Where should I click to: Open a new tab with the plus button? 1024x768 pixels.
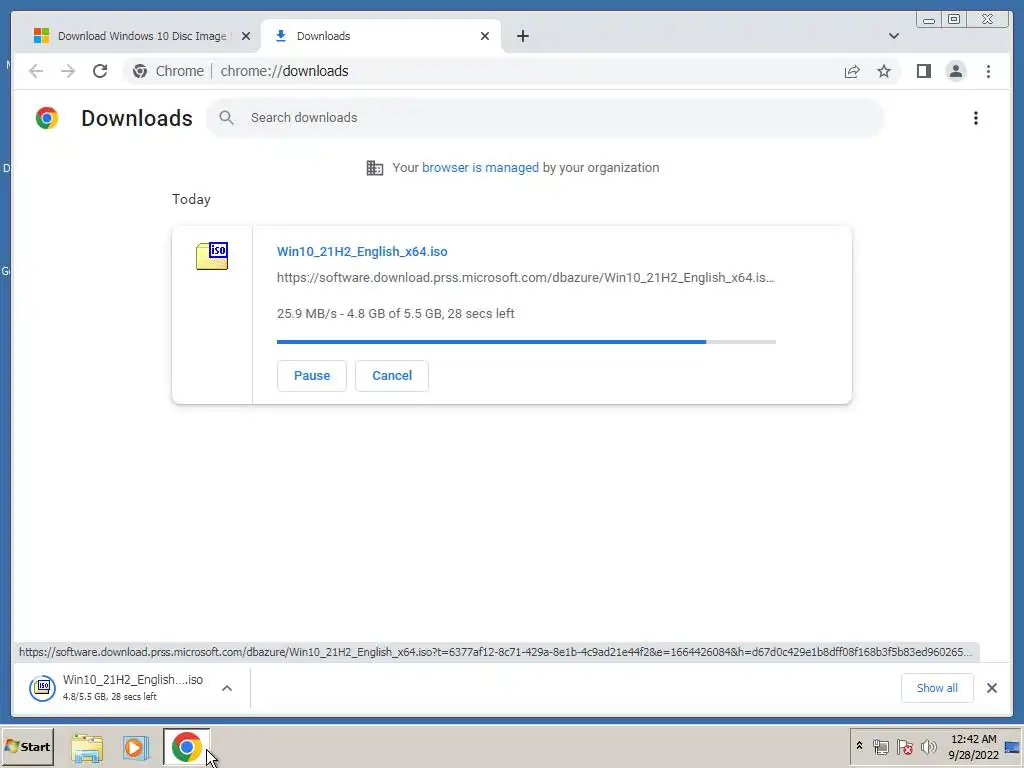tap(522, 36)
